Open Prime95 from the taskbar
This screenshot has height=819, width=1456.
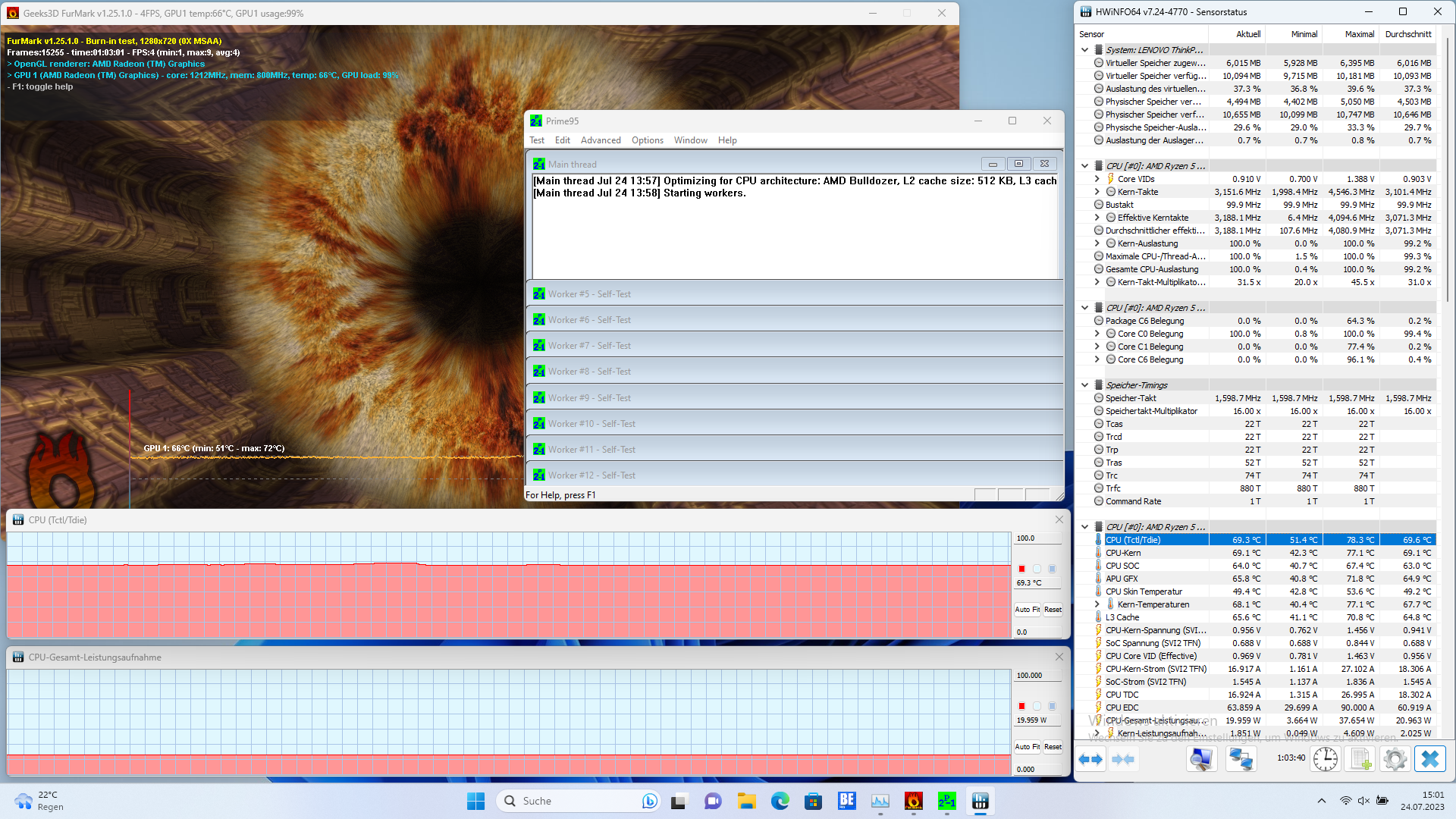click(946, 801)
